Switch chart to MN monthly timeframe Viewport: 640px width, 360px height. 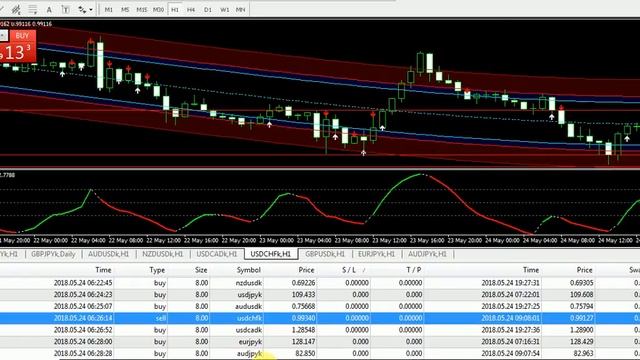click(x=241, y=9)
